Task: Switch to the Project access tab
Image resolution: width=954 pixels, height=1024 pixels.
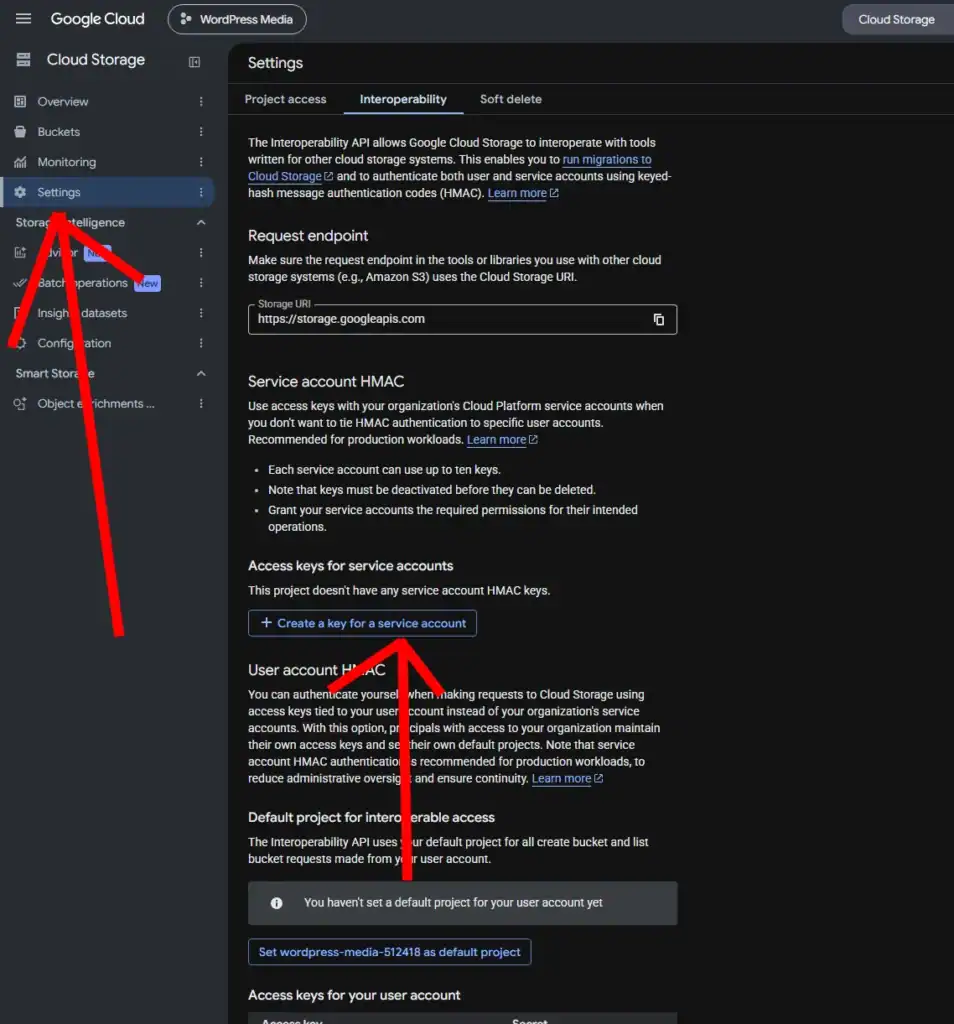Action: pyautogui.click(x=285, y=99)
